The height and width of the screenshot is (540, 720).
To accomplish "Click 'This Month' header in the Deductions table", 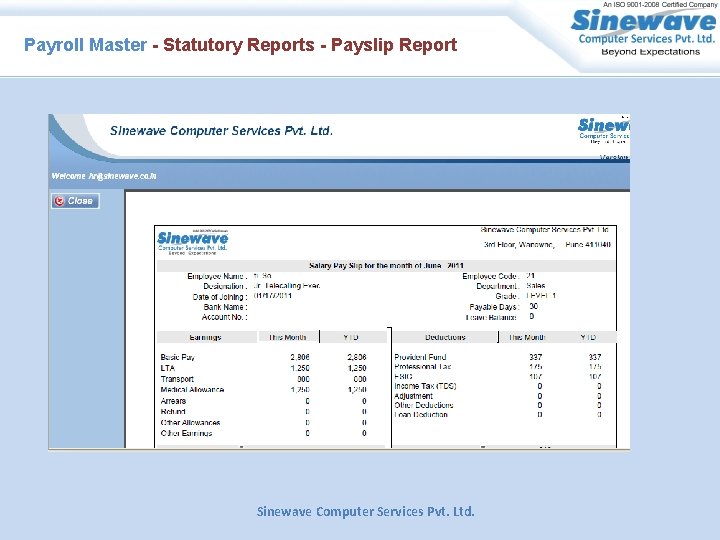I will click(x=527, y=338).
